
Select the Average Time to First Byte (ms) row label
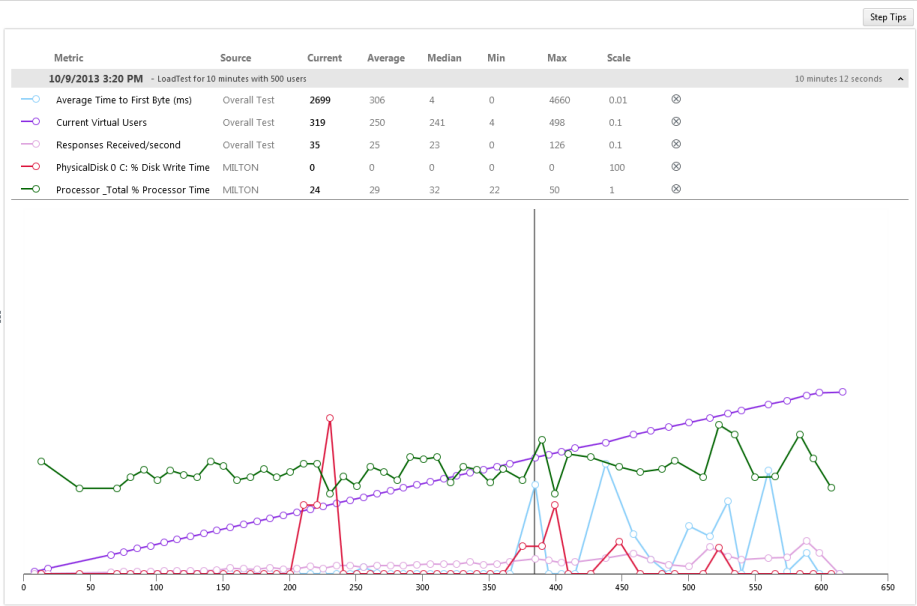(x=124, y=100)
